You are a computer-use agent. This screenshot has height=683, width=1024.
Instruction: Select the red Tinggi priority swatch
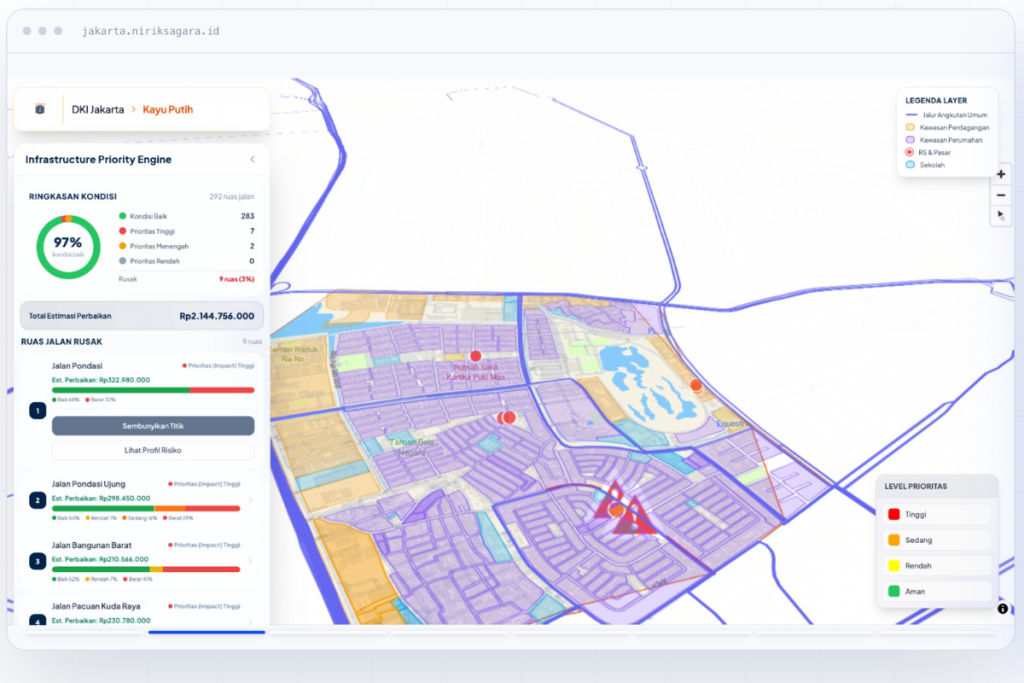click(x=894, y=515)
